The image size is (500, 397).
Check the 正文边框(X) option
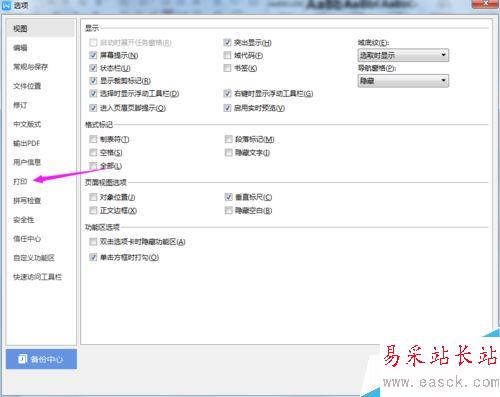coord(93,211)
